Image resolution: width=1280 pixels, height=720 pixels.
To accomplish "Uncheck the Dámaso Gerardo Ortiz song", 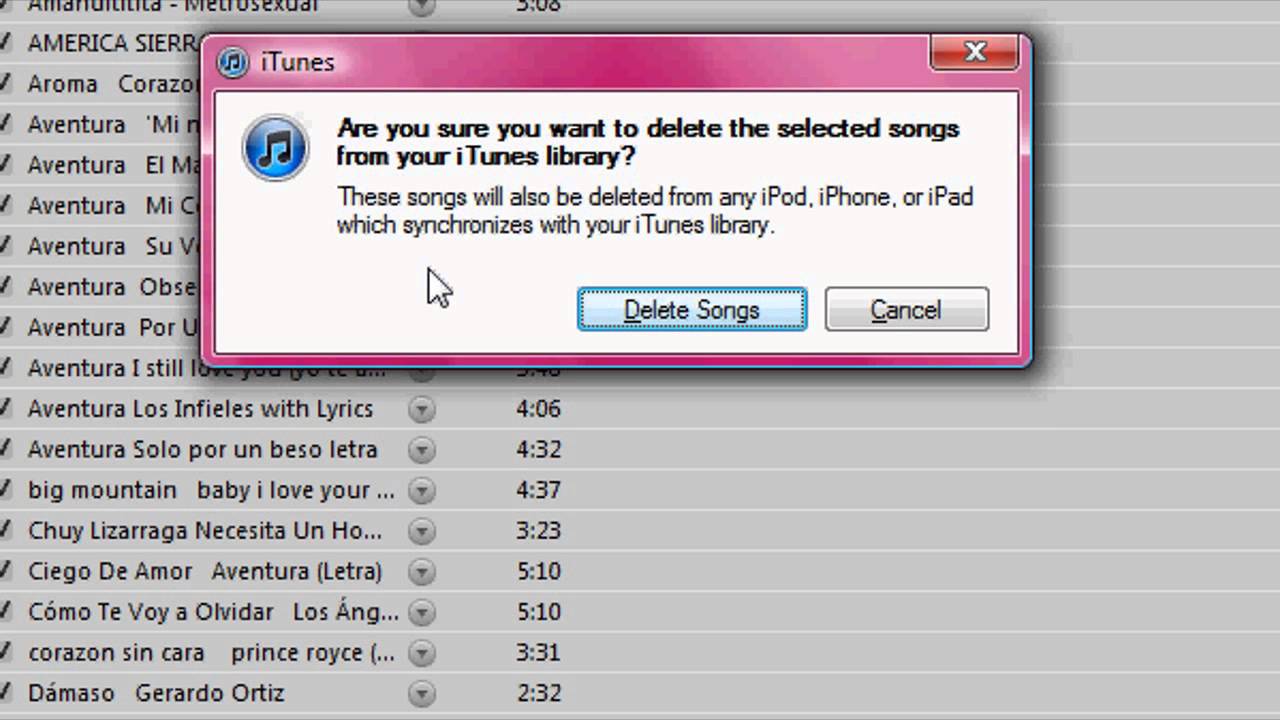I will click(5, 692).
